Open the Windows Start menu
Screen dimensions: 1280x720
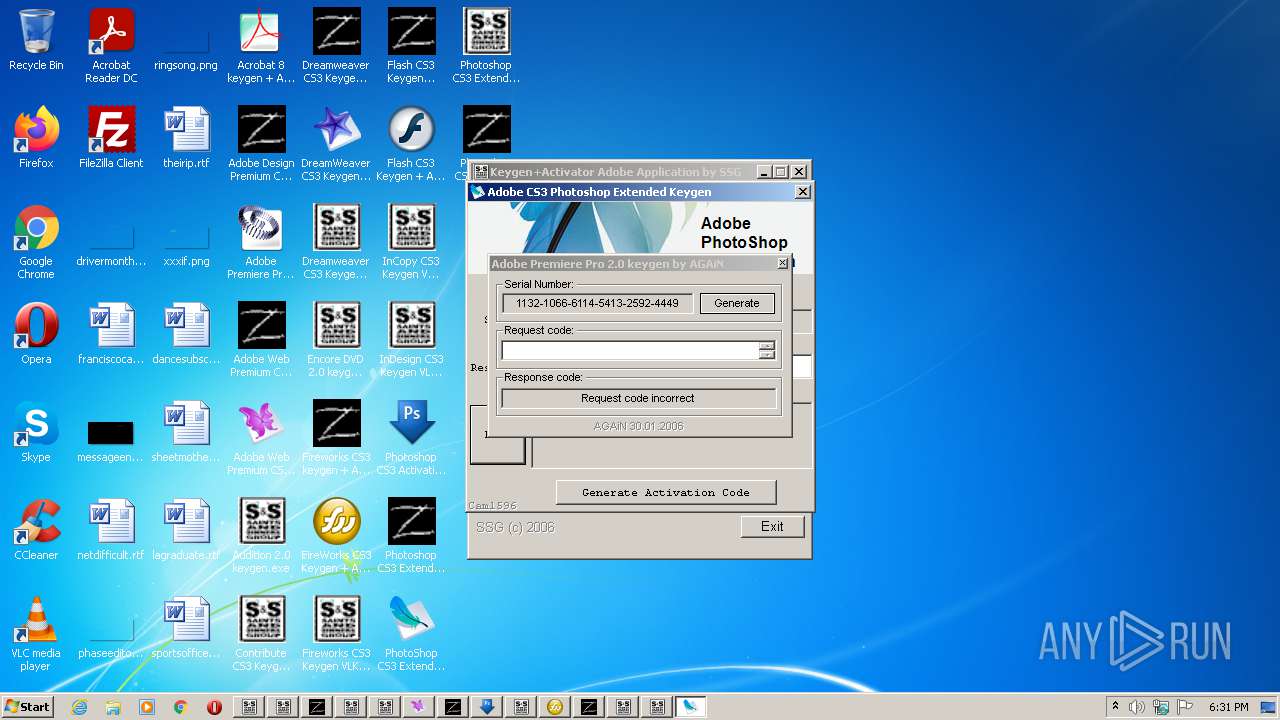tap(27, 707)
